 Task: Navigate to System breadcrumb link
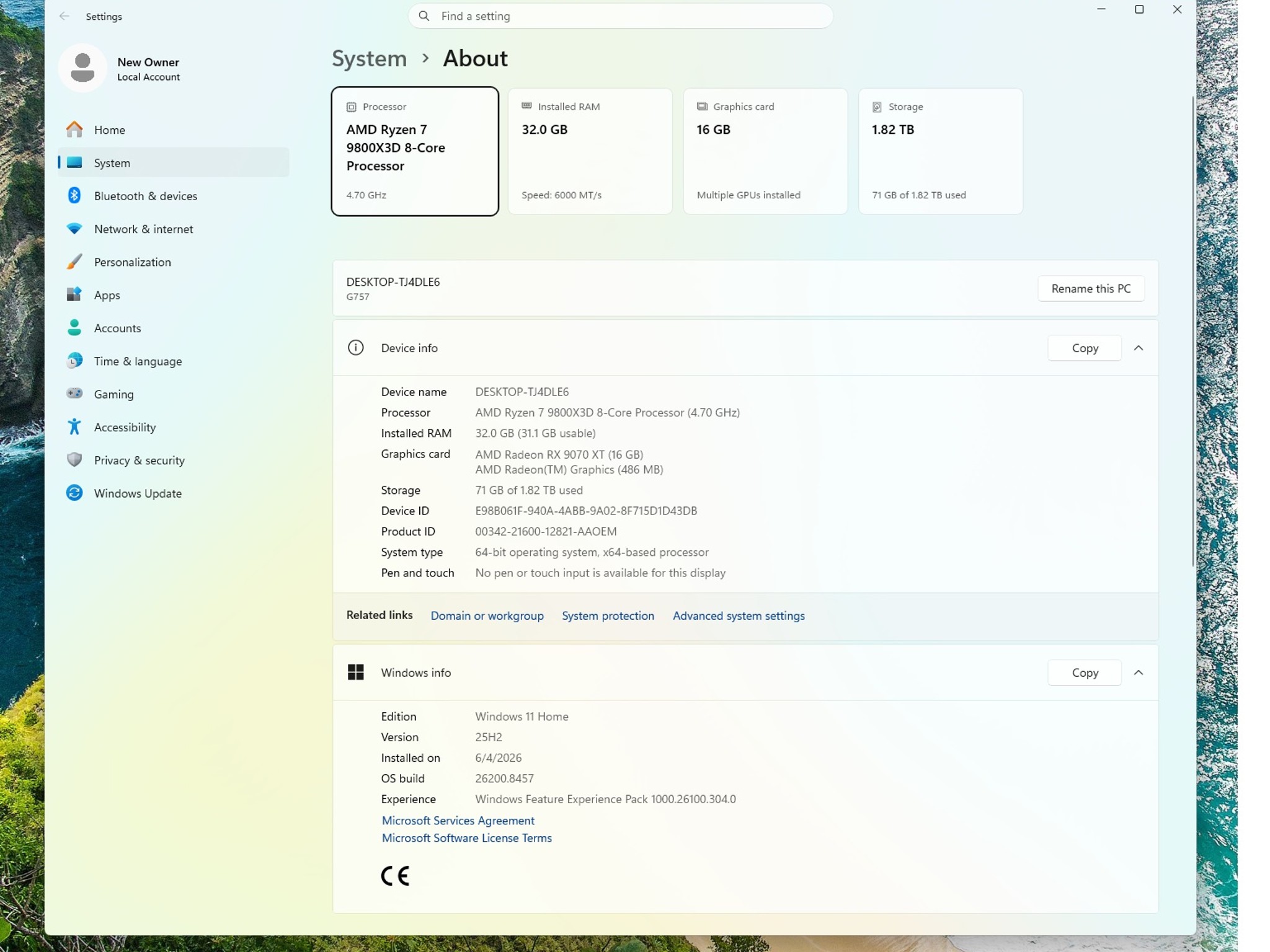[x=369, y=58]
